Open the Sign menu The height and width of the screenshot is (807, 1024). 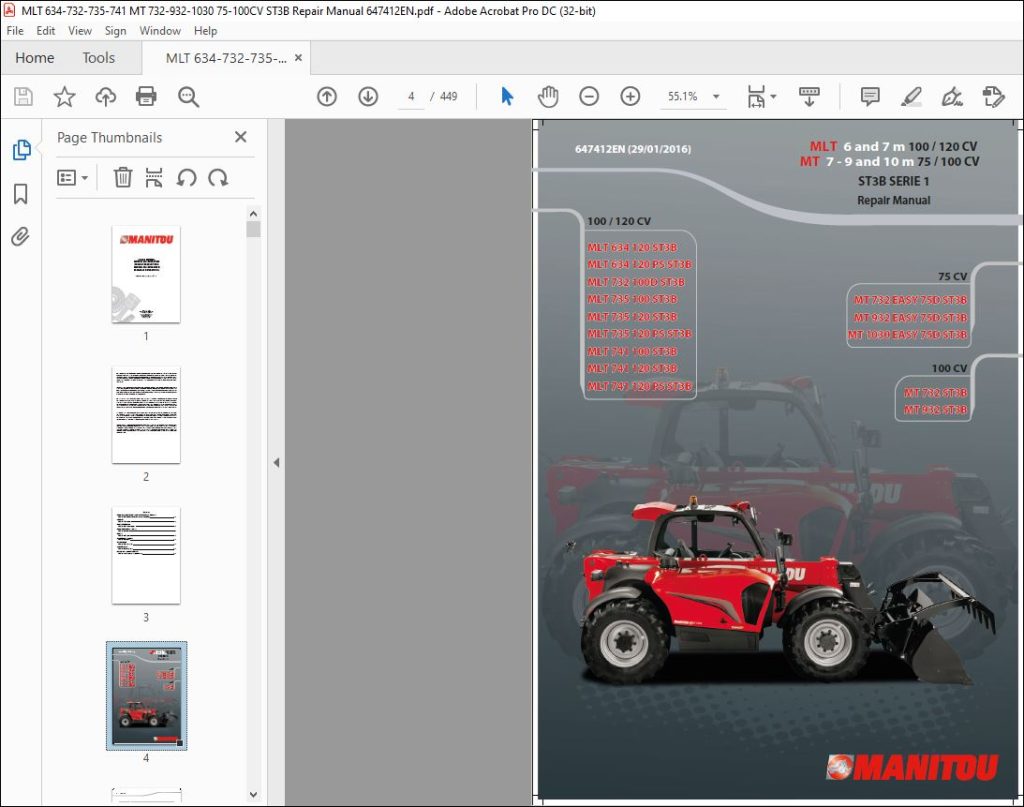pos(116,31)
